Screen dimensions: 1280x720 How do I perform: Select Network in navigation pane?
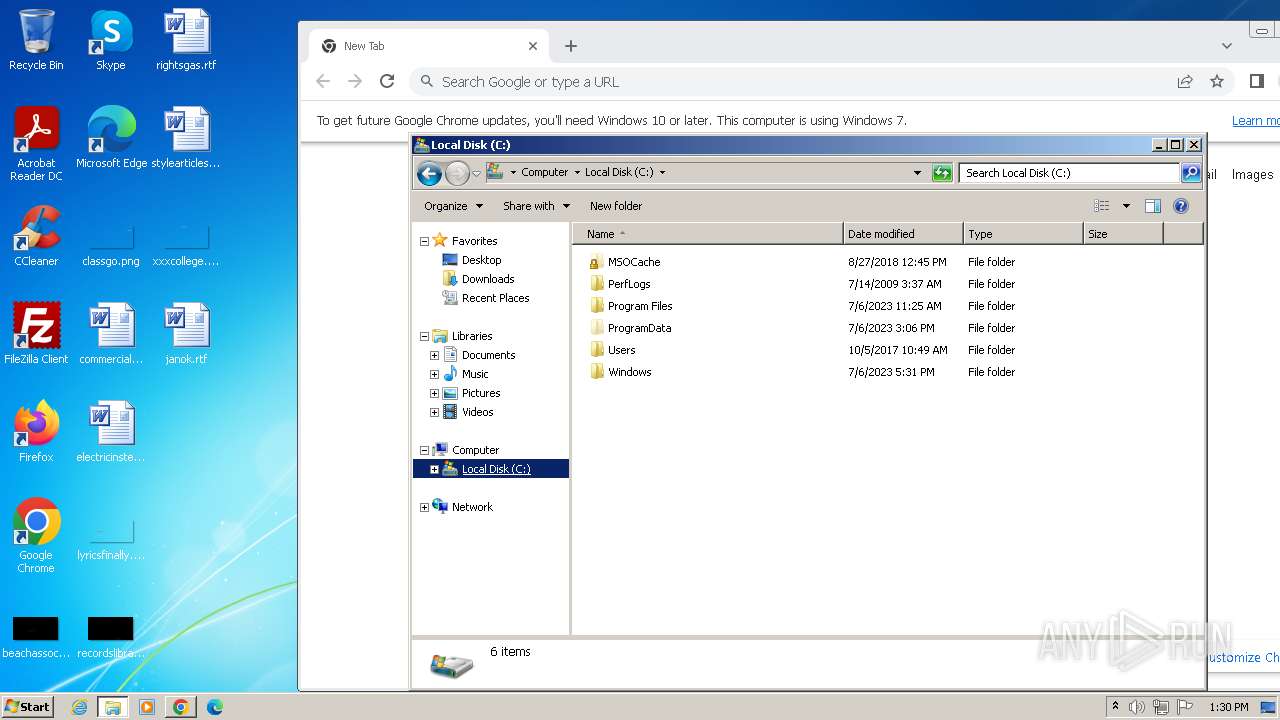[x=472, y=507]
